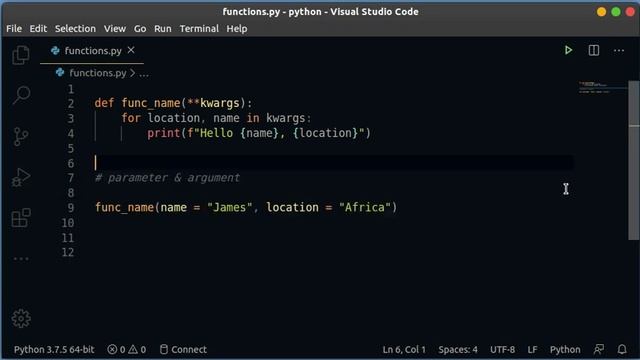This screenshot has width=640, height=360.
Task: Open the Help menu
Action: coord(237,29)
